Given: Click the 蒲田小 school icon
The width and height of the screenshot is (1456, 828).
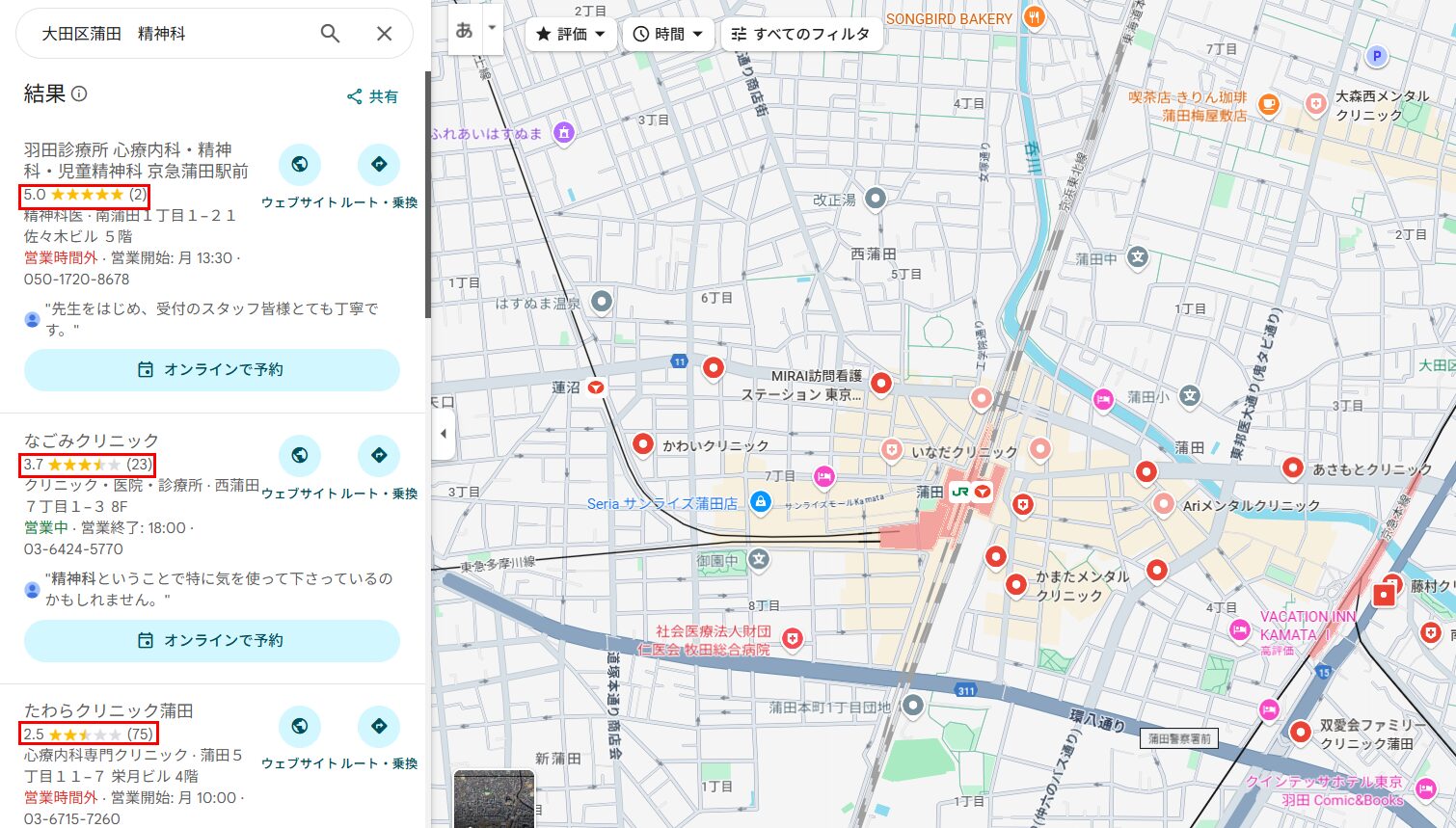Looking at the screenshot, I should (x=1190, y=396).
